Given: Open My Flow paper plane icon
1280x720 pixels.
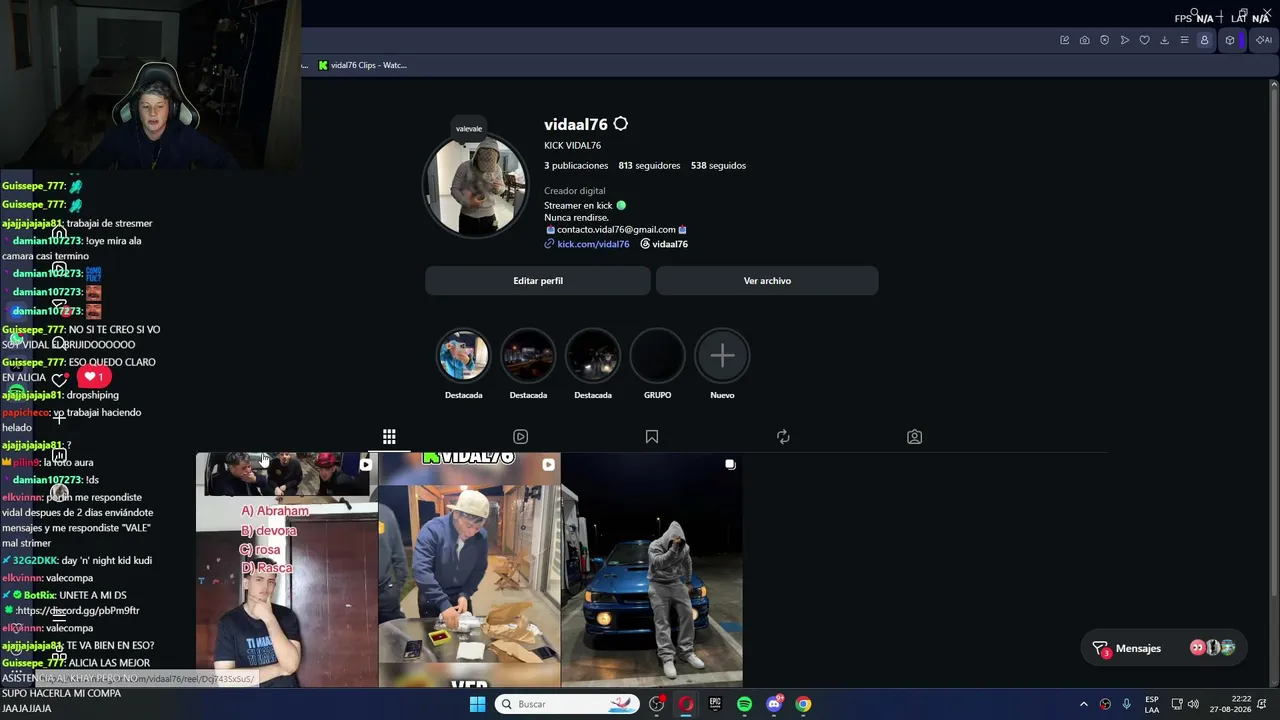Looking at the screenshot, I should click(1124, 40).
